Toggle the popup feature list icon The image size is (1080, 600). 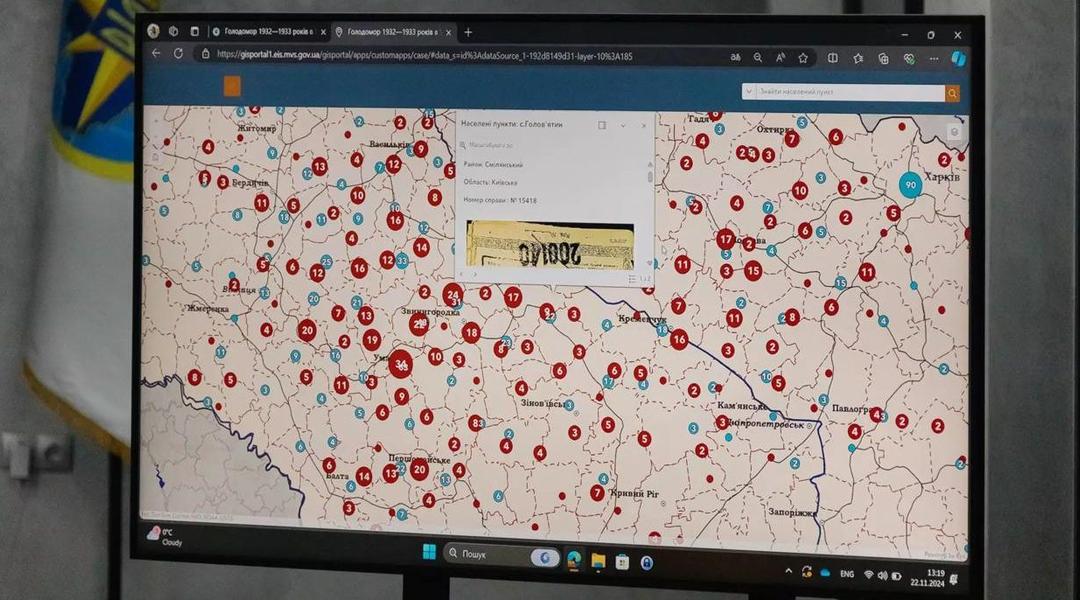point(632,278)
